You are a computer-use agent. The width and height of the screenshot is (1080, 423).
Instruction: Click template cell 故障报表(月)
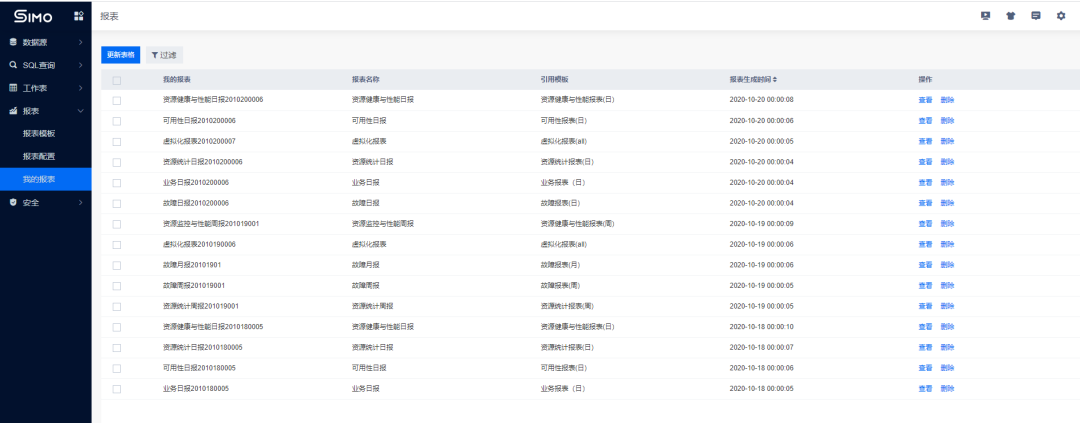pyautogui.click(x=563, y=265)
